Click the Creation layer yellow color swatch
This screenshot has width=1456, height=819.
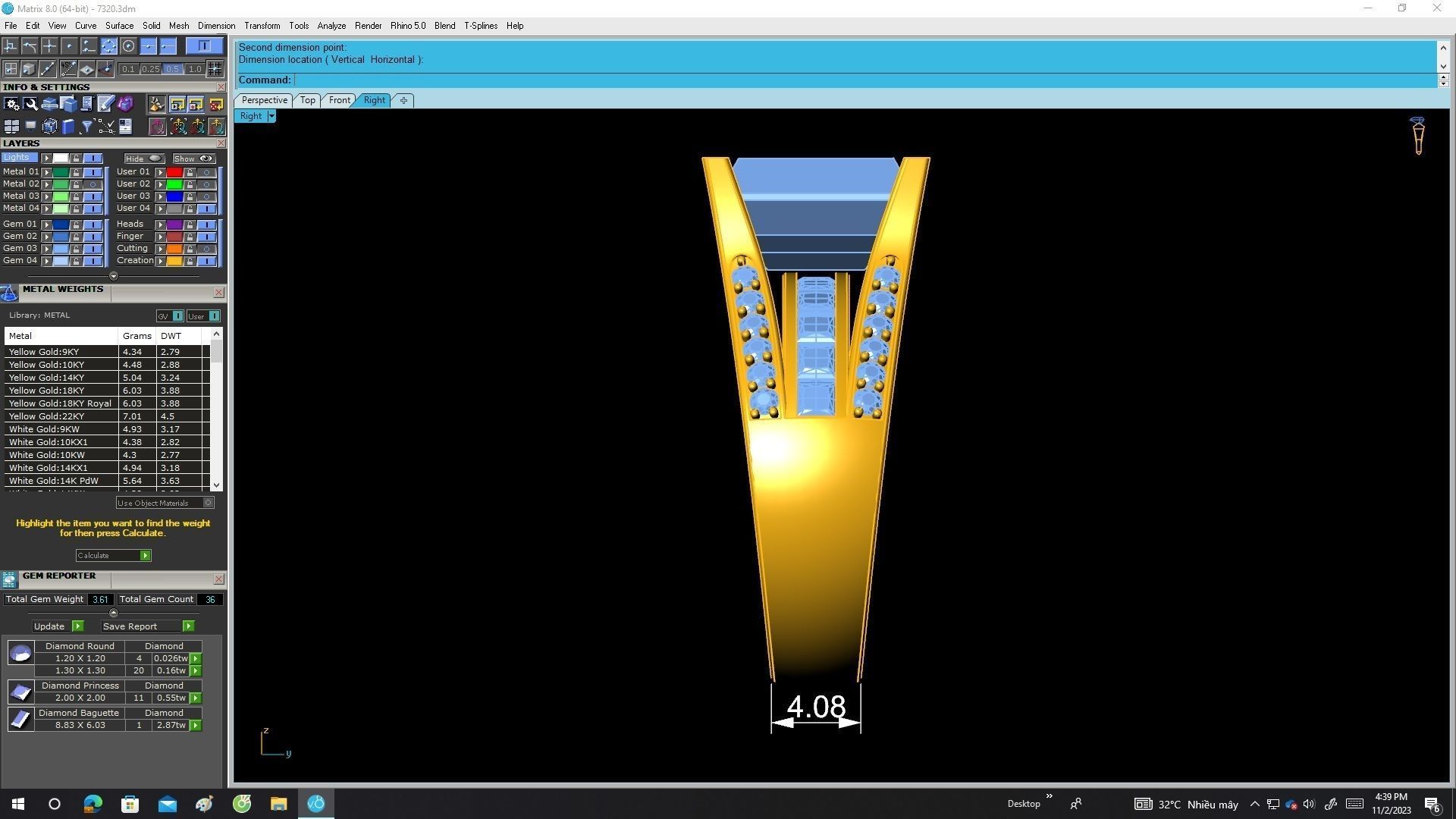point(174,261)
